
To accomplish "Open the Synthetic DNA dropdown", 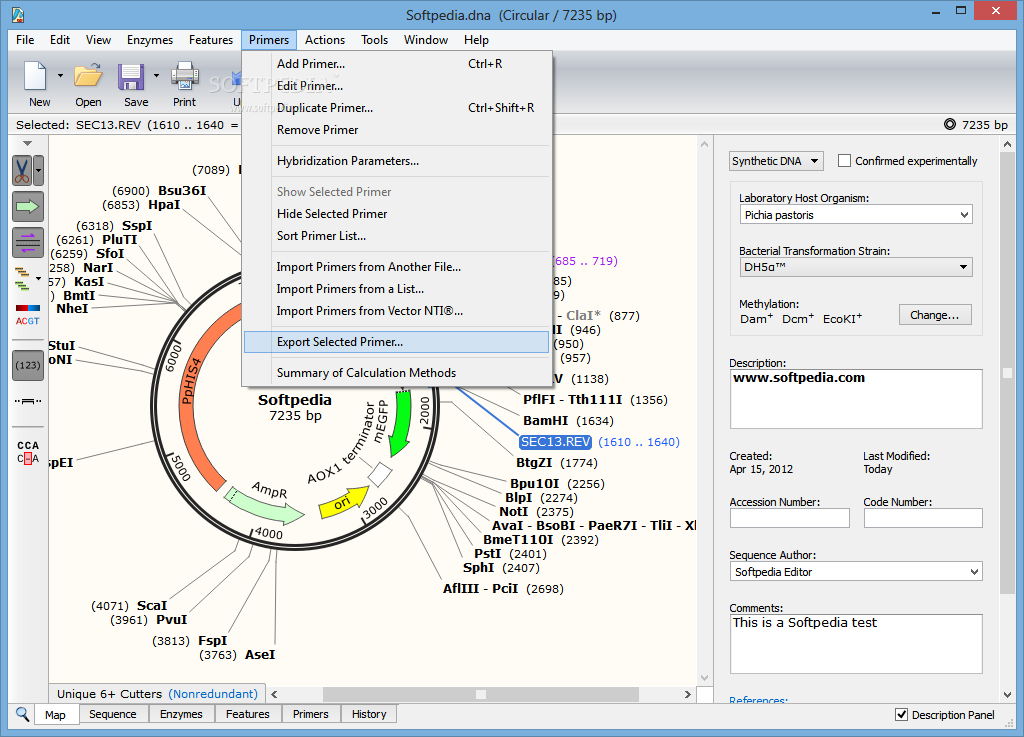I will 776,161.
